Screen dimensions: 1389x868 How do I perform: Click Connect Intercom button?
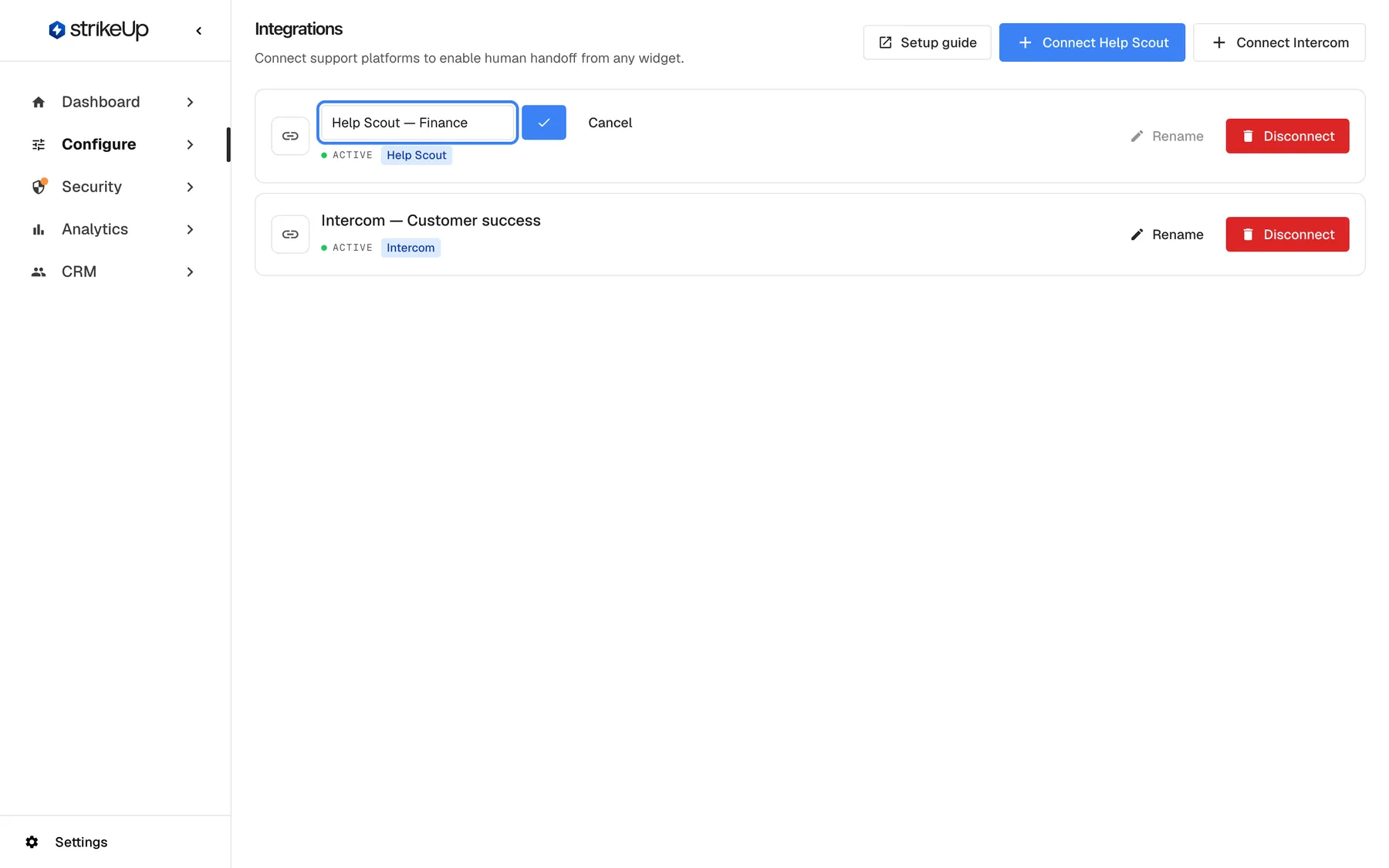pyautogui.click(x=1279, y=42)
